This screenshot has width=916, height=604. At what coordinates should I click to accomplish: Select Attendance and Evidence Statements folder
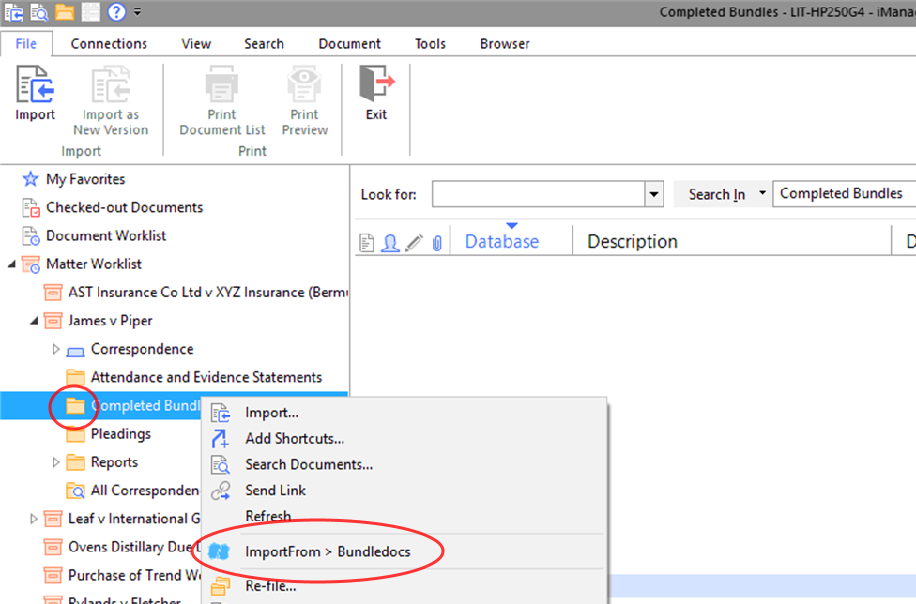(206, 377)
